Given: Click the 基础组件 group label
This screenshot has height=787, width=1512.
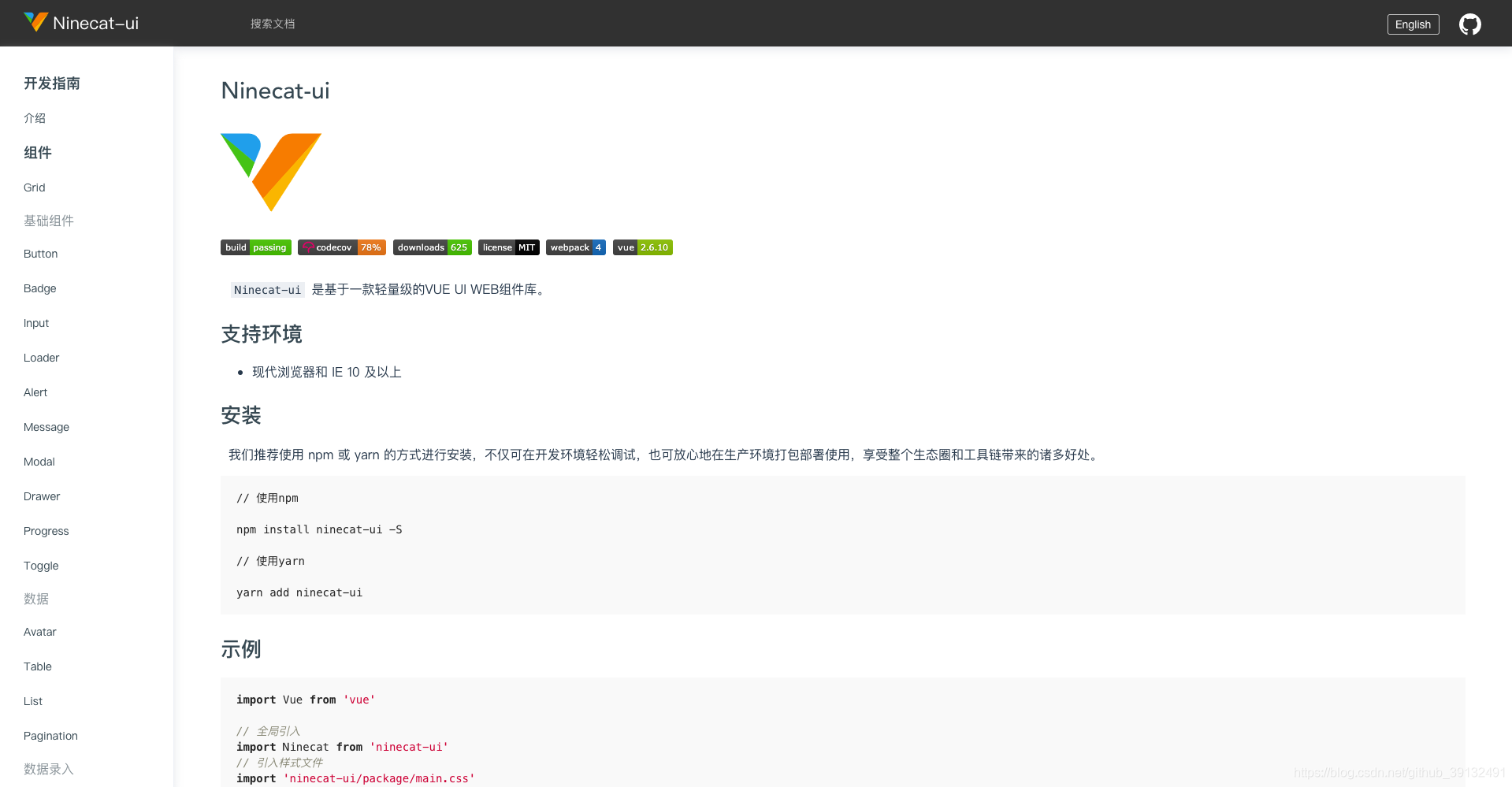Looking at the screenshot, I should click(x=49, y=221).
